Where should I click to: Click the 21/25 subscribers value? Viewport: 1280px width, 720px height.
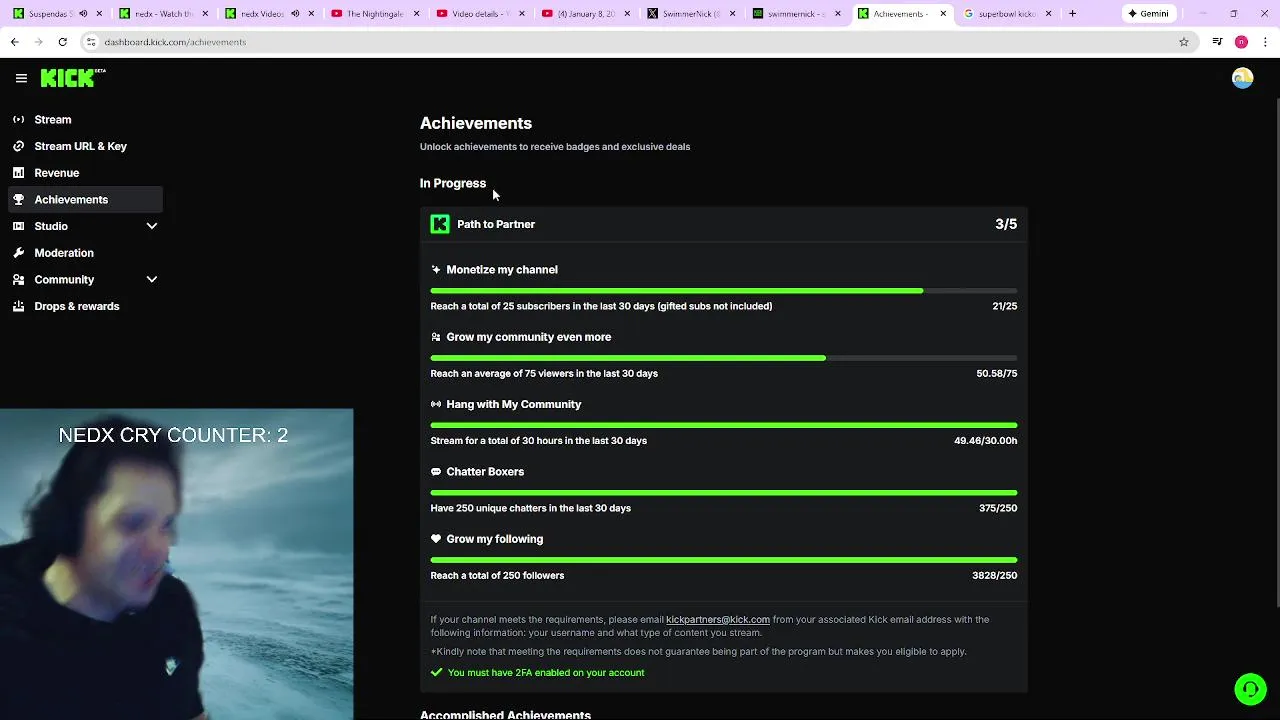(1004, 306)
